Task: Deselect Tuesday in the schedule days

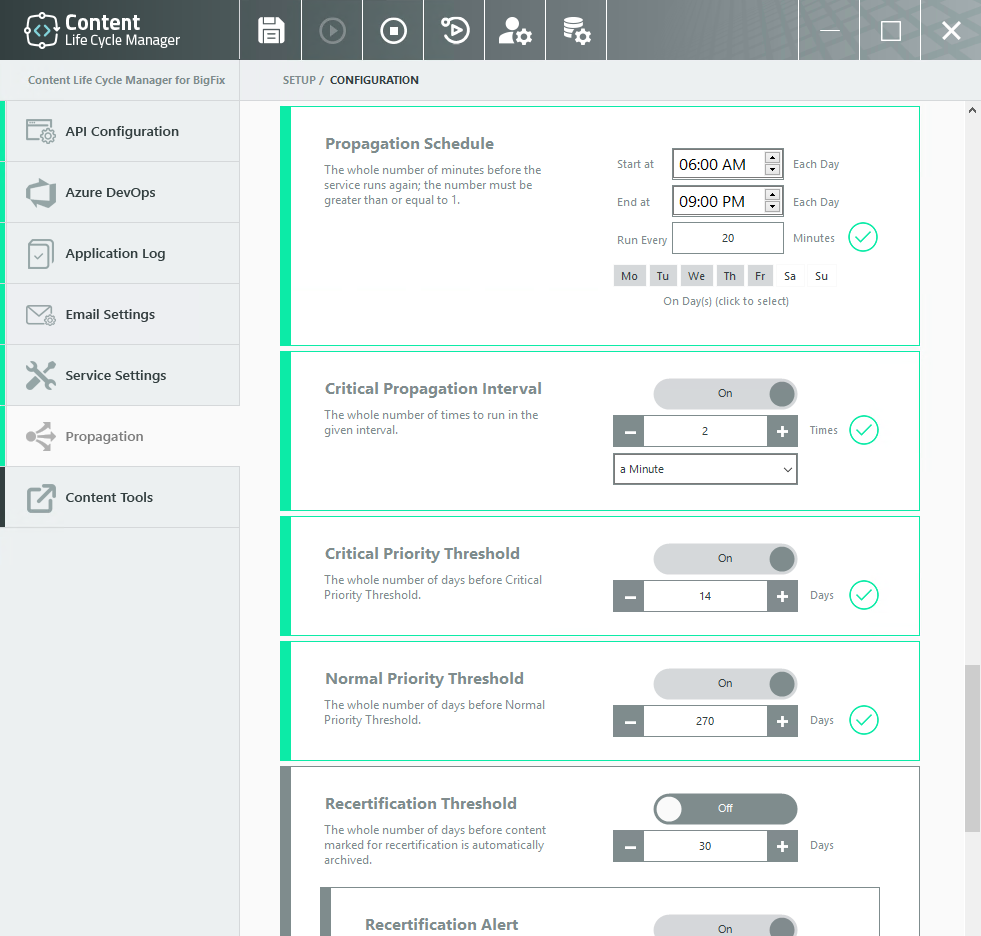Action: tap(663, 276)
